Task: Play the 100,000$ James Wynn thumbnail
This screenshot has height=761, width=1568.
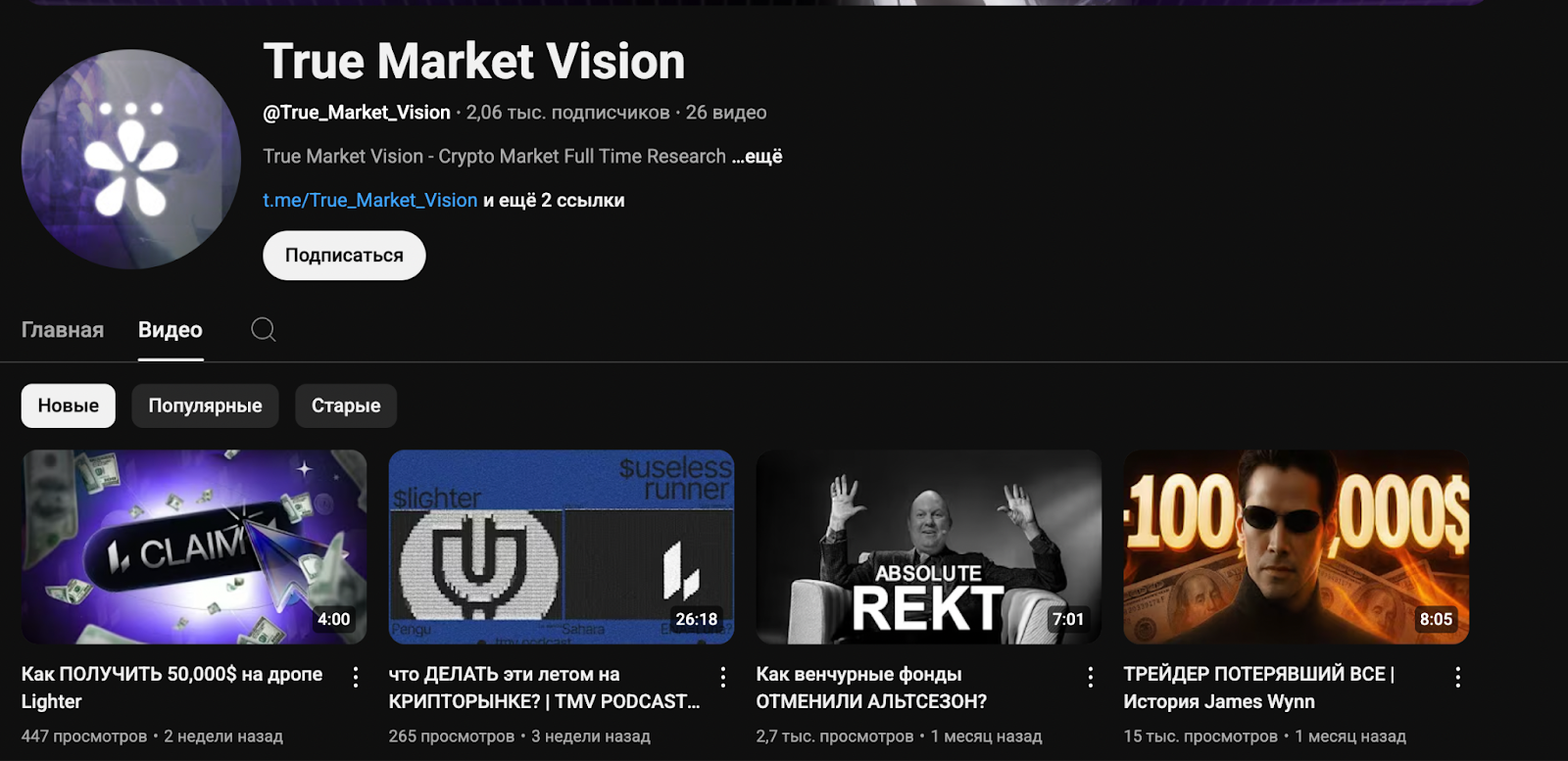Action: 1297,547
